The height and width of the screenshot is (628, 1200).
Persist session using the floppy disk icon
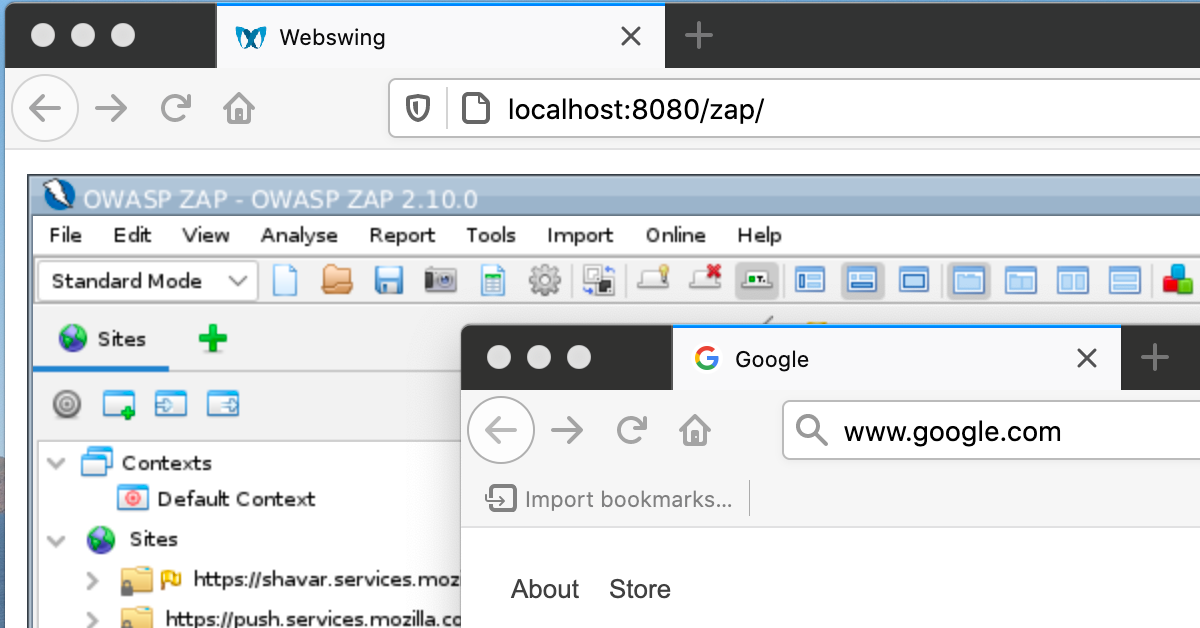tap(389, 281)
